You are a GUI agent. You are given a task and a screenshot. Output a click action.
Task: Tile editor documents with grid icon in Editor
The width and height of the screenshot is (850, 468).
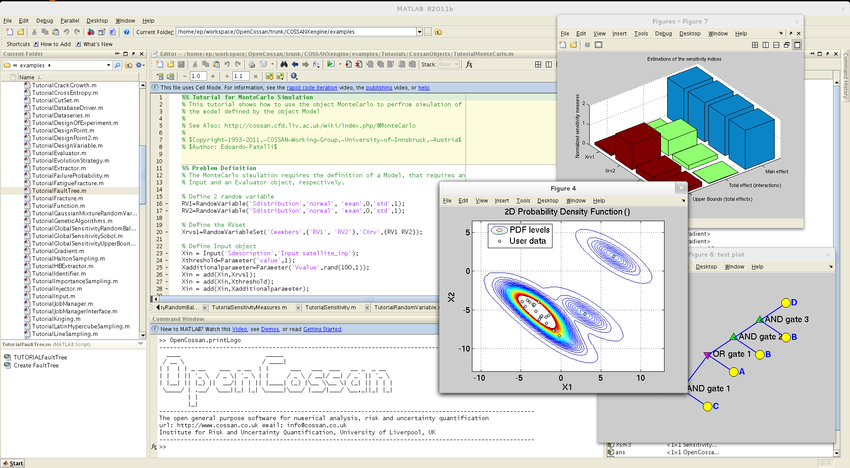click(x=538, y=64)
